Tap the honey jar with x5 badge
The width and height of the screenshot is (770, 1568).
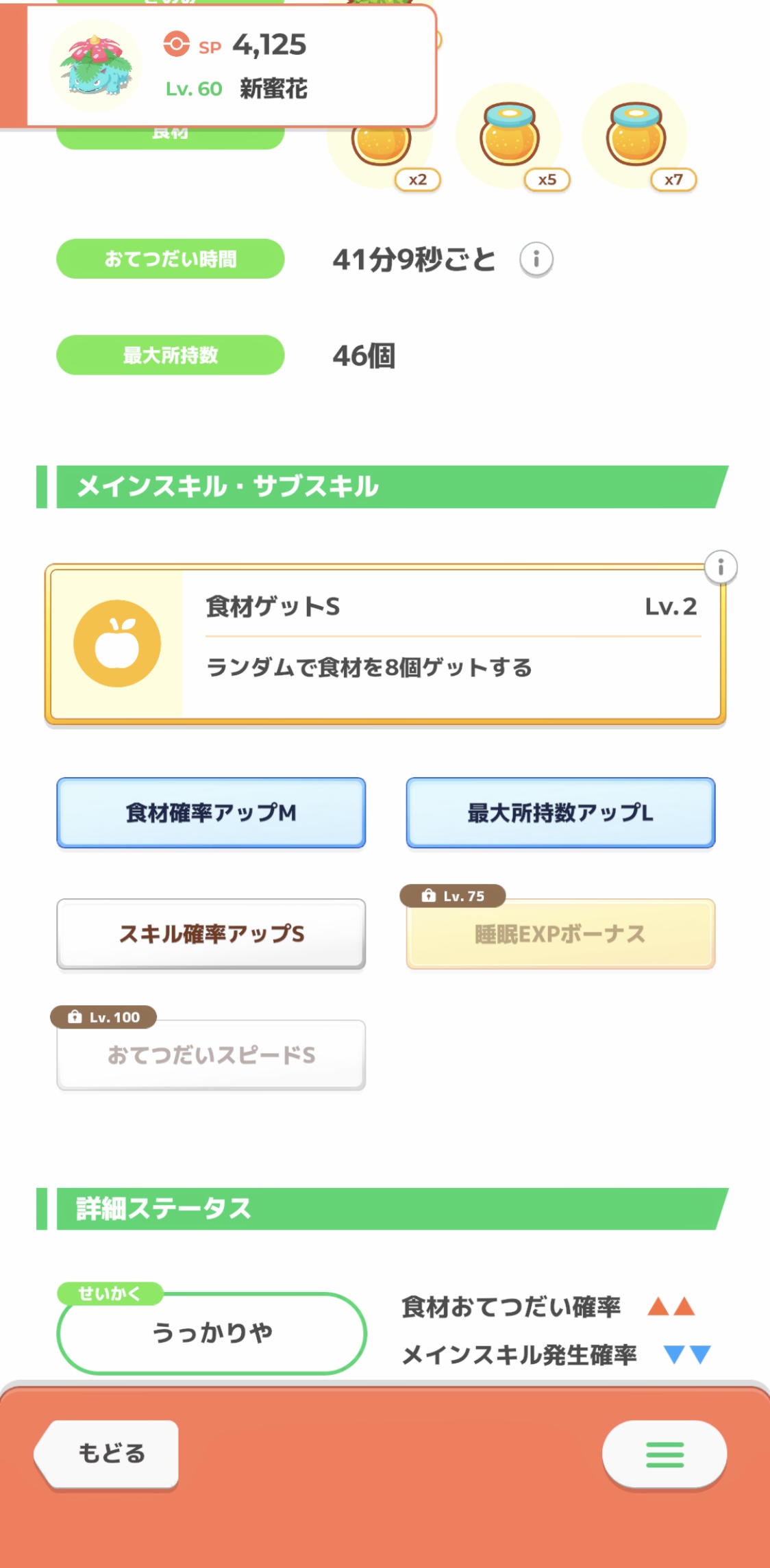pyautogui.click(x=510, y=137)
